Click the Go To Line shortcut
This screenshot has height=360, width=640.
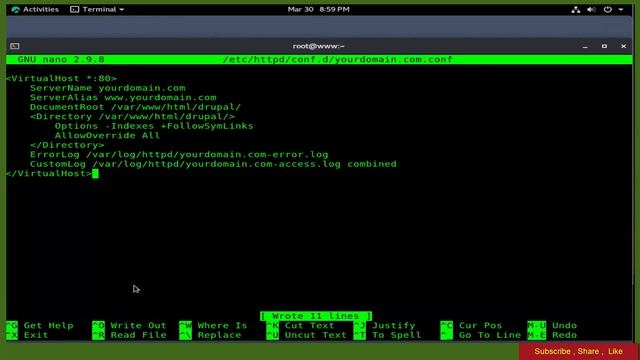pyautogui.click(x=480, y=335)
